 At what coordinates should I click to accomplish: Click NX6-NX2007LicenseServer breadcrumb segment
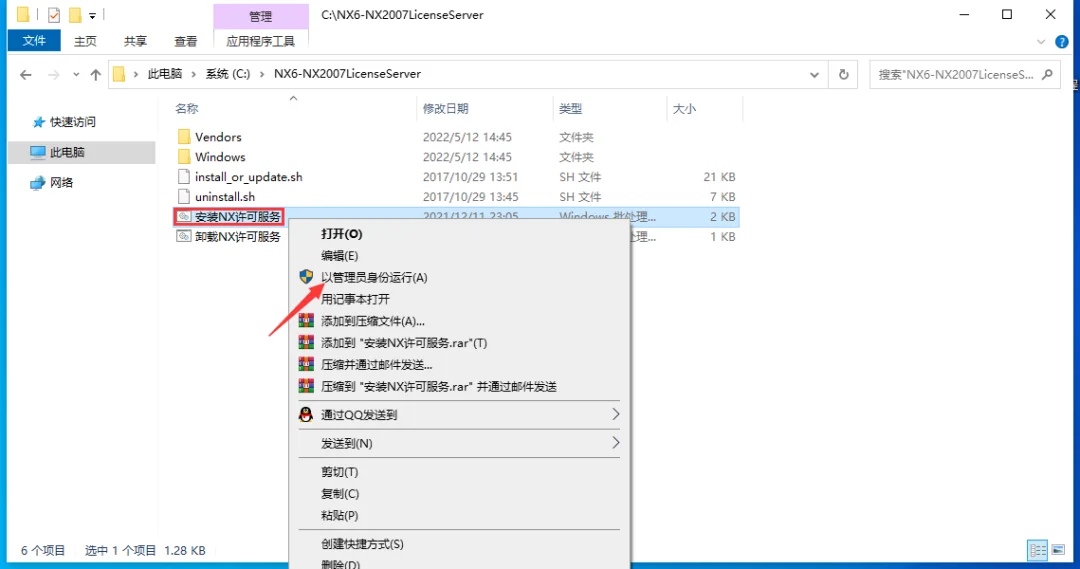click(x=347, y=74)
